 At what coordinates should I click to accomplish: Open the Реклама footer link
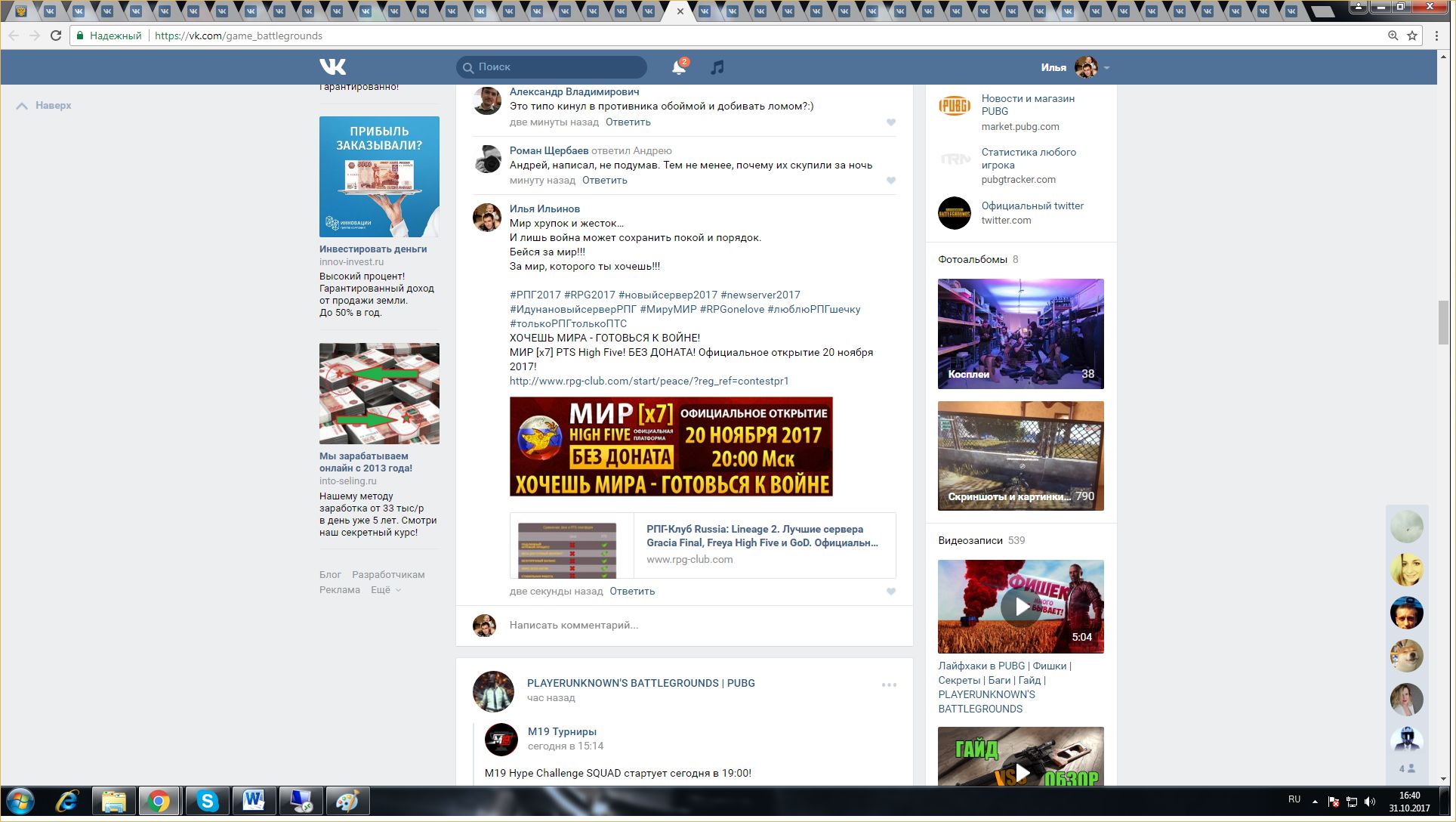pyautogui.click(x=340, y=589)
